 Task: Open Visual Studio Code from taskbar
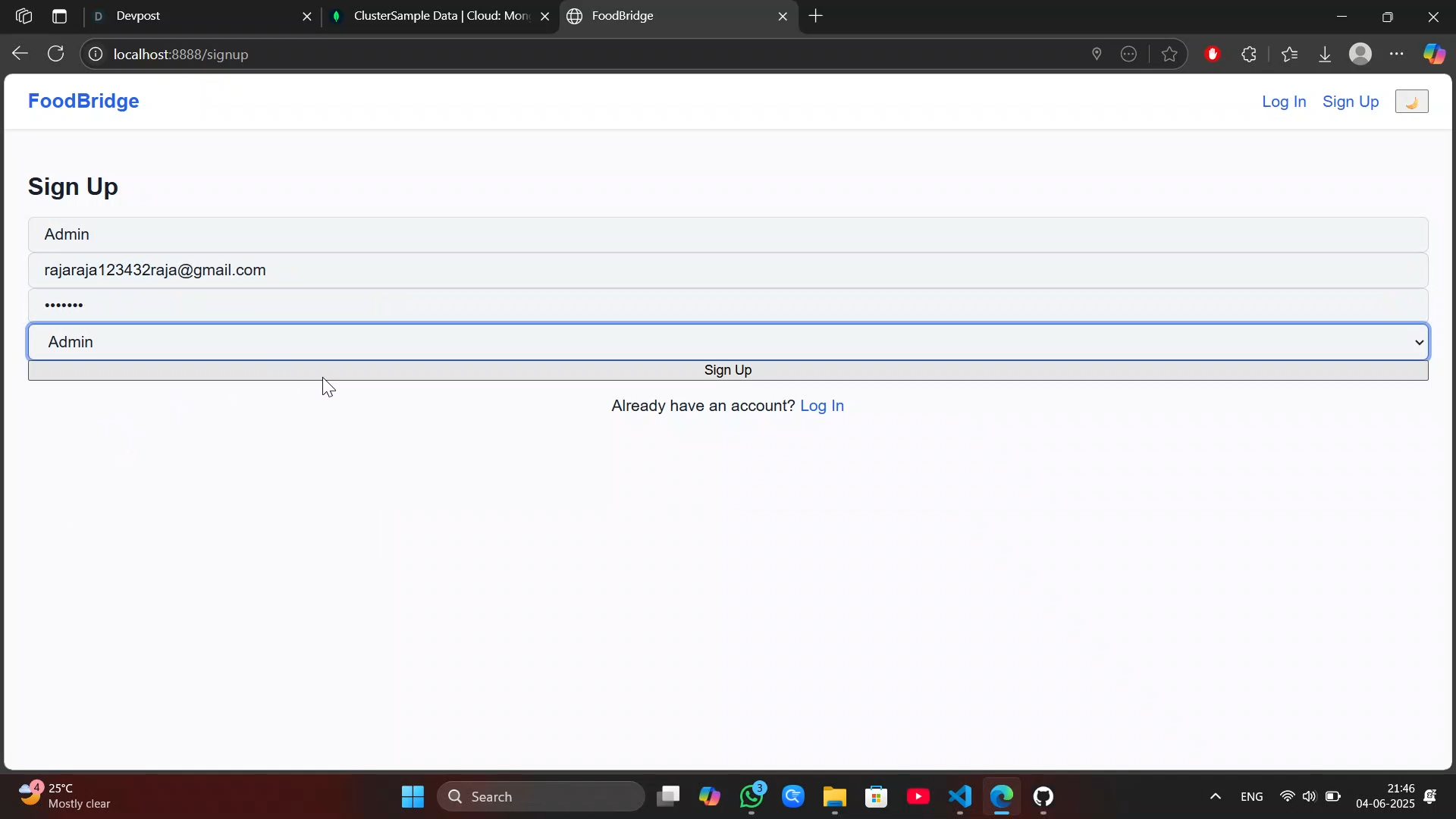click(959, 796)
